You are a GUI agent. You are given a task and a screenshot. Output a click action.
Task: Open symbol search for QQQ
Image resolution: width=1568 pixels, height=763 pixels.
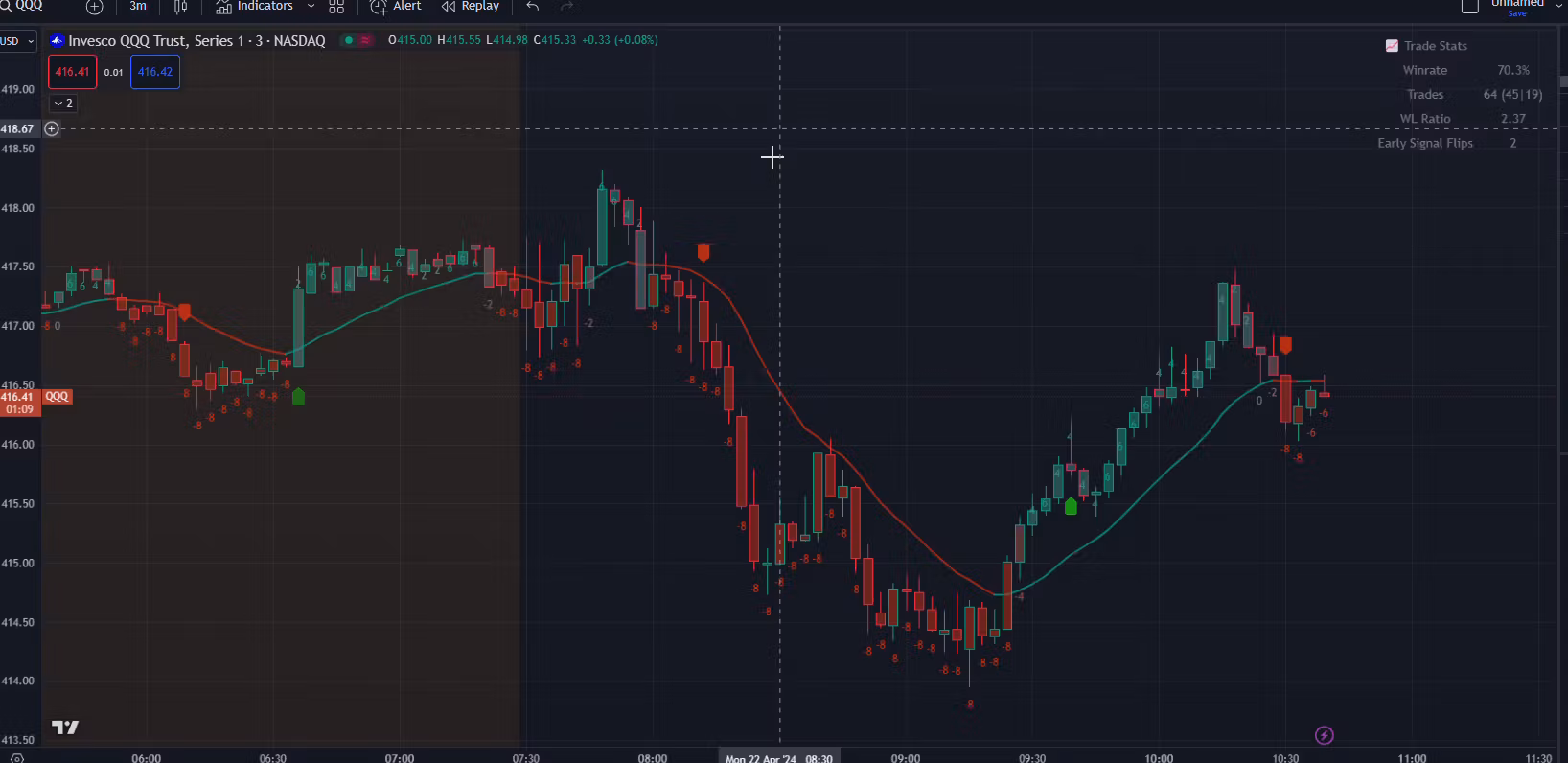(x=22, y=6)
